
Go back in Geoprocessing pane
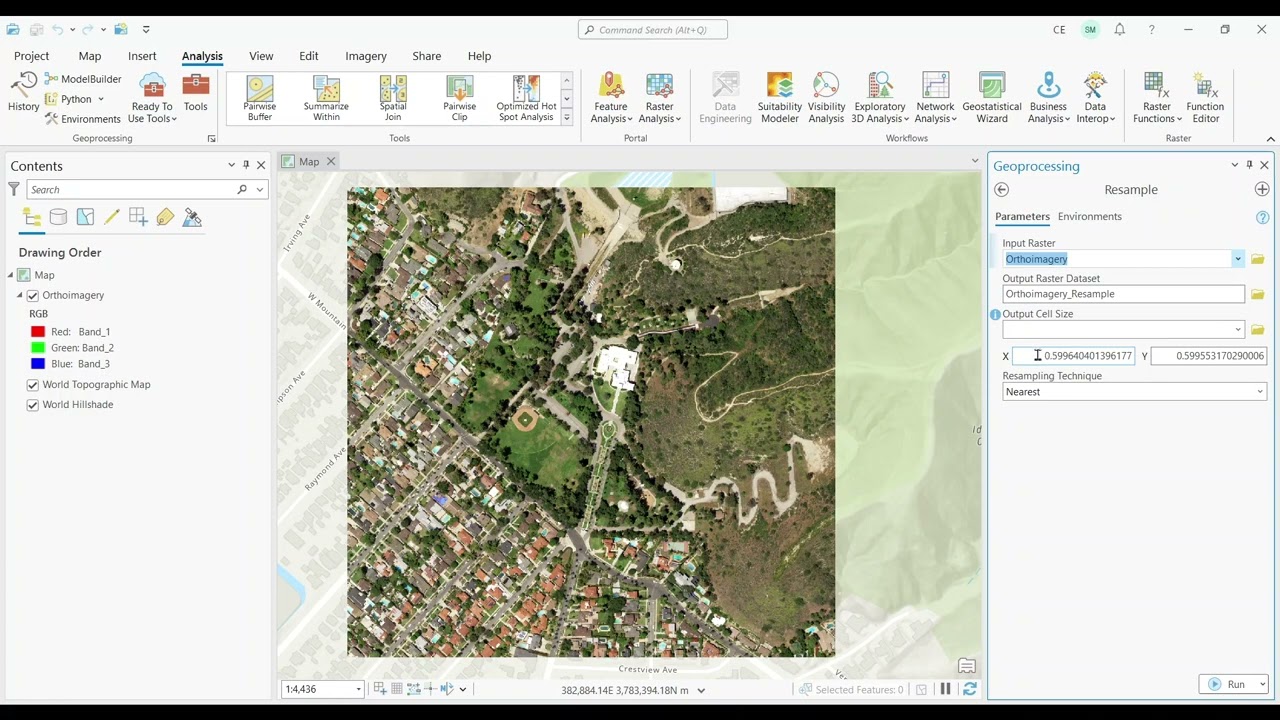(x=1001, y=190)
